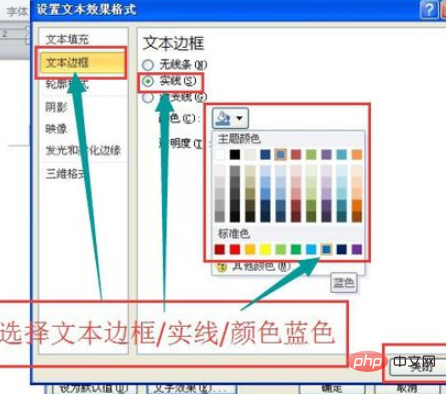446x394 pixels.
Task: Click the 文字效果 button in the back dialog
Action: click(192, 389)
